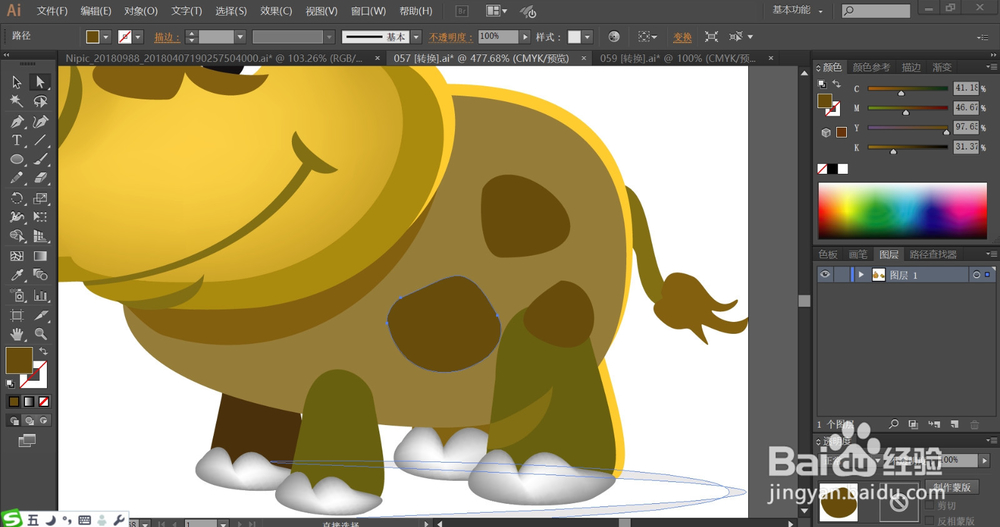Viewport: 1000px width, 527px height.
Task: Select the Selection tool (black arrow)
Action: (x=17, y=82)
